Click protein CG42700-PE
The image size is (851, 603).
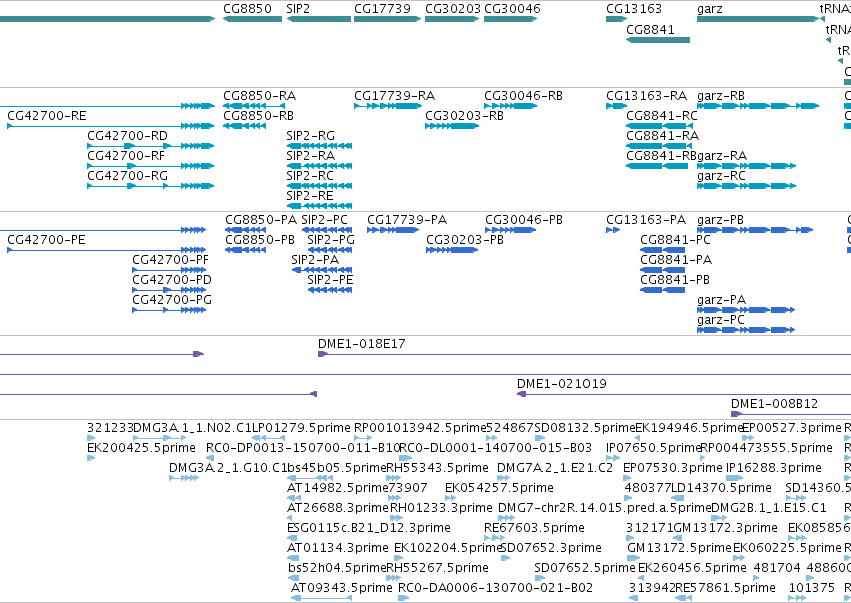tap(106, 250)
